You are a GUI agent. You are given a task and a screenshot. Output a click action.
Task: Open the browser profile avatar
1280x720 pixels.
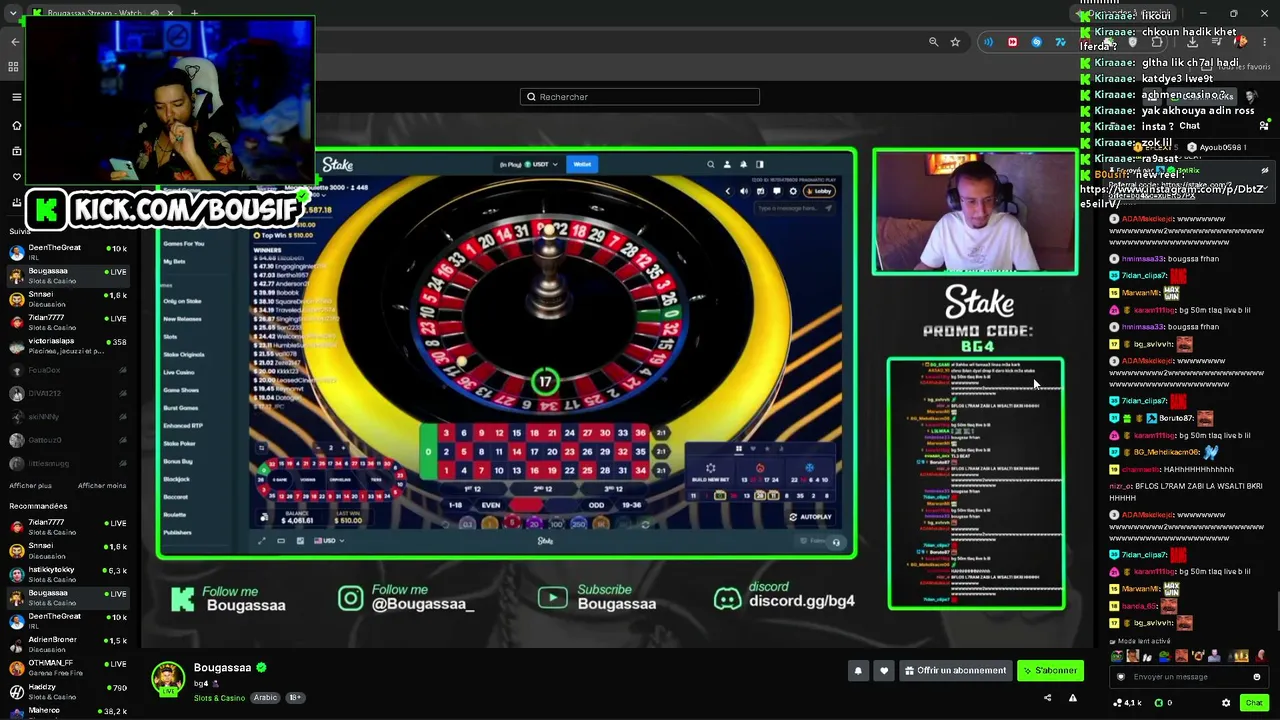(x=1241, y=42)
